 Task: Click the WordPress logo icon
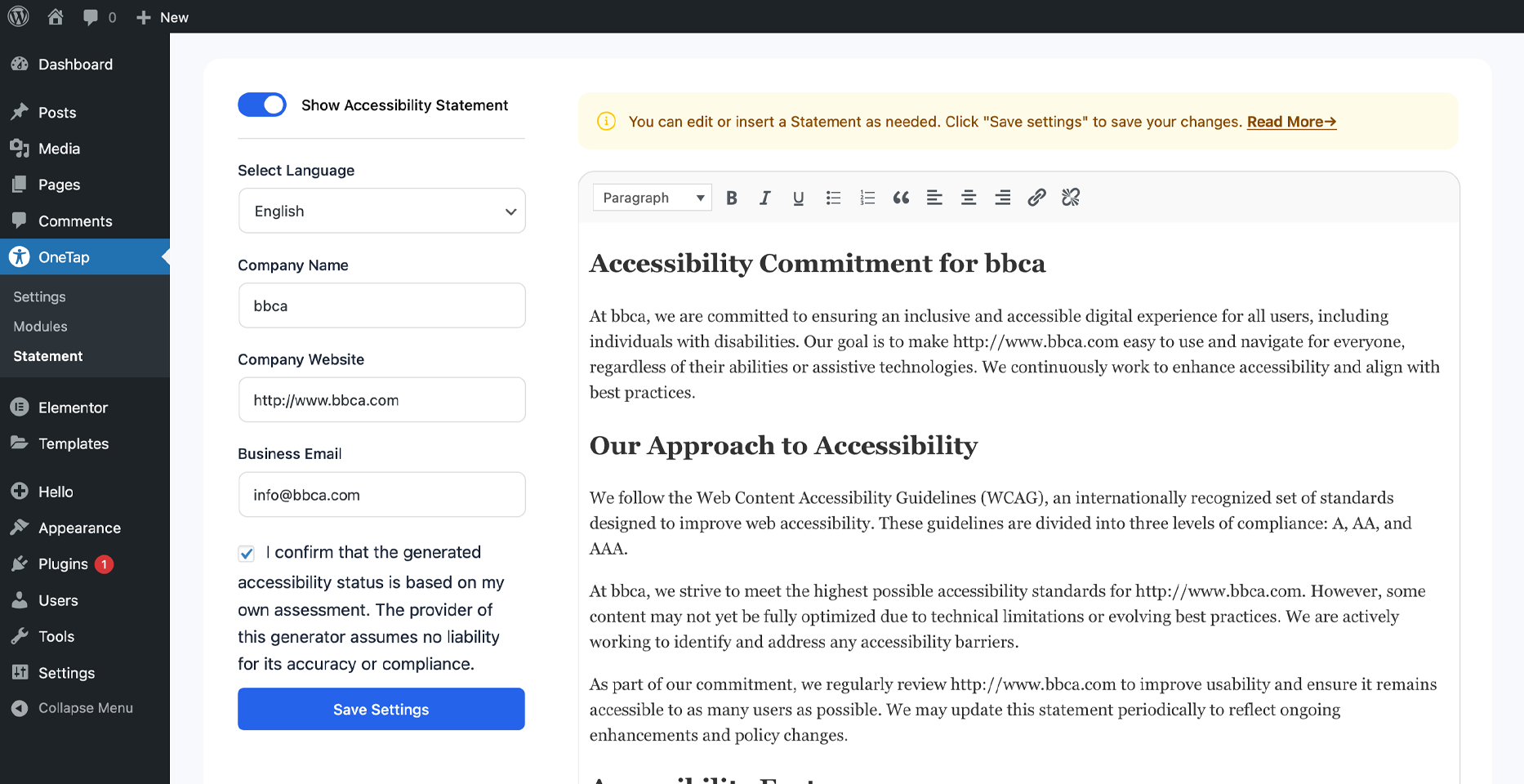(18, 16)
